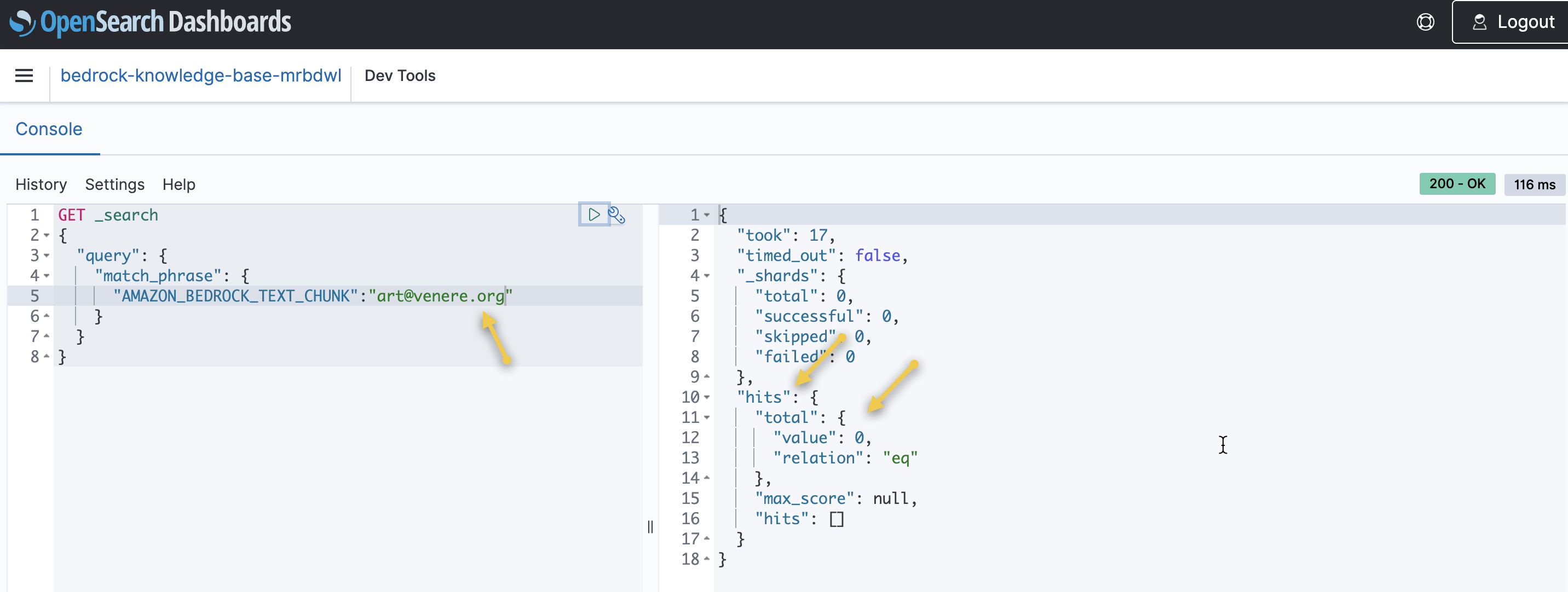Collapse "total" object at response line 11

coord(707,417)
